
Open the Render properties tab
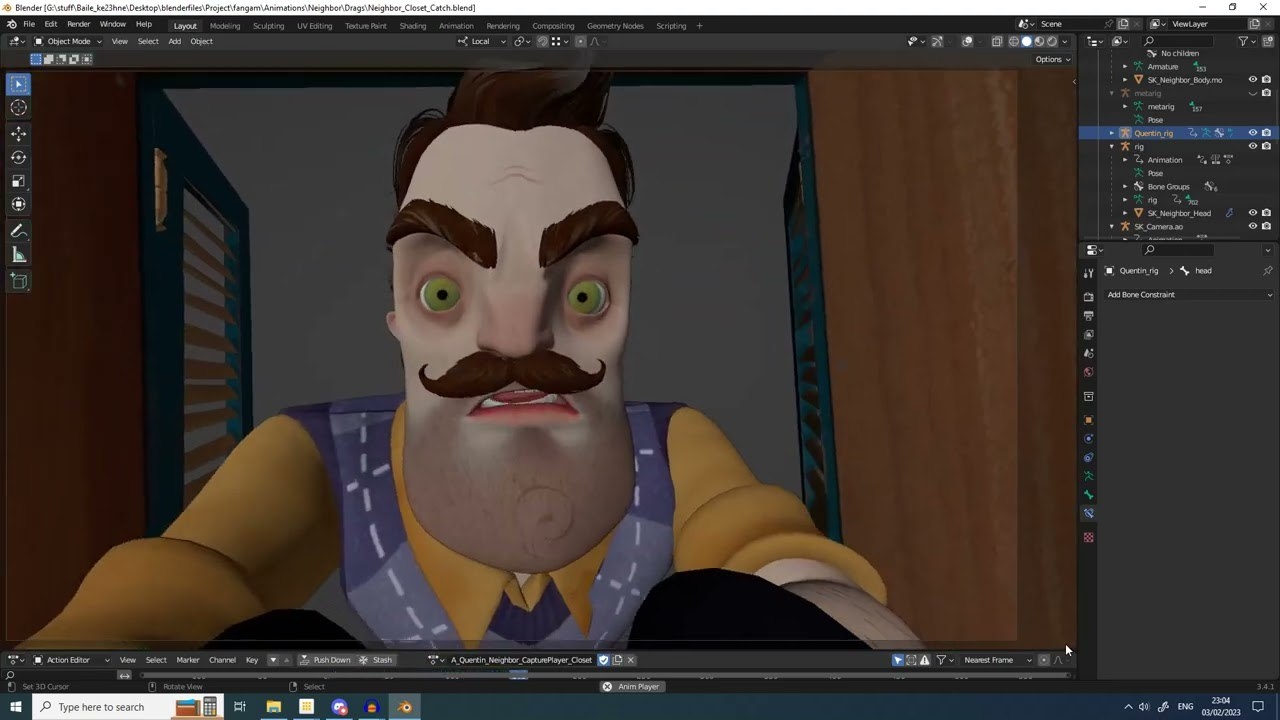coord(1089,297)
